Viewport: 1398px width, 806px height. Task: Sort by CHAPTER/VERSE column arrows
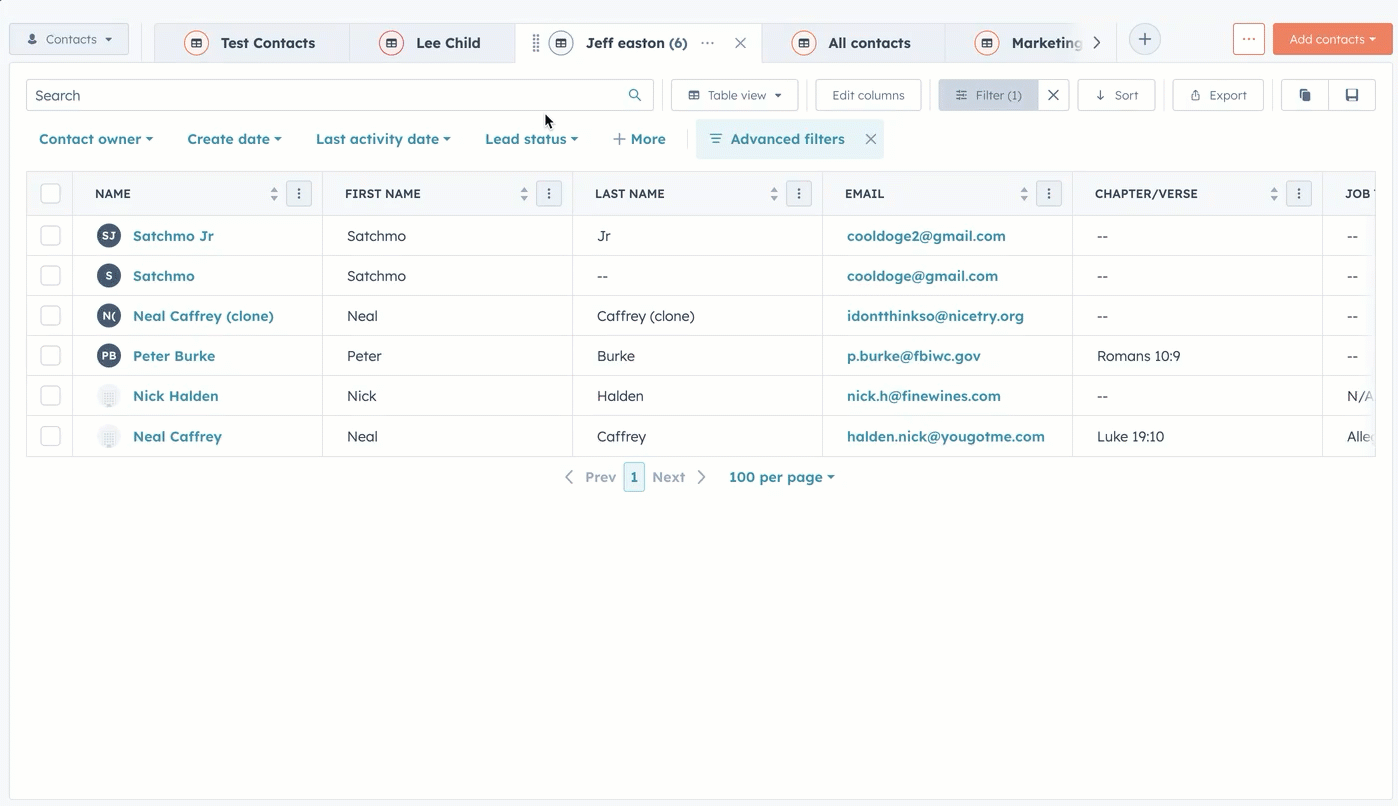(x=1274, y=194)
